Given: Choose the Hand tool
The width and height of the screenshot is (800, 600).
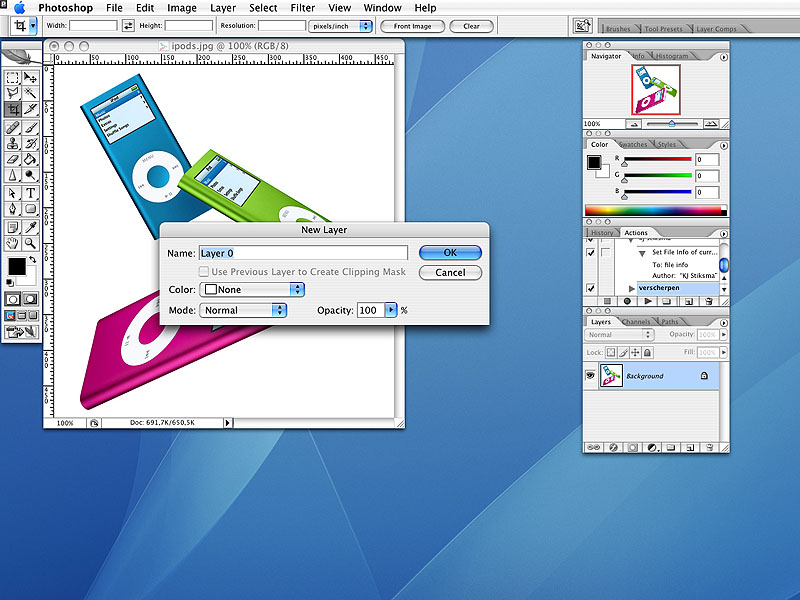Looking at the screenshot, I should click(x=13, y=242).
